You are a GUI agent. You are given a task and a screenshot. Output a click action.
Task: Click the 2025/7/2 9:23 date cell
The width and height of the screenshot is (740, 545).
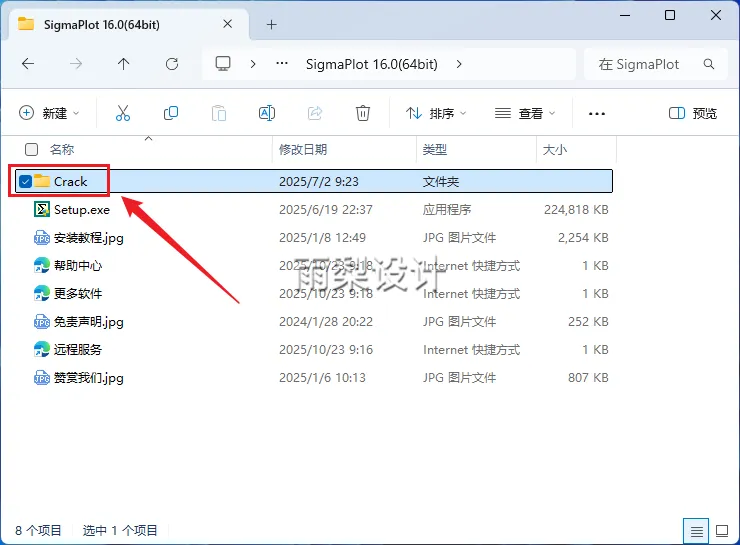coord(319,182)
